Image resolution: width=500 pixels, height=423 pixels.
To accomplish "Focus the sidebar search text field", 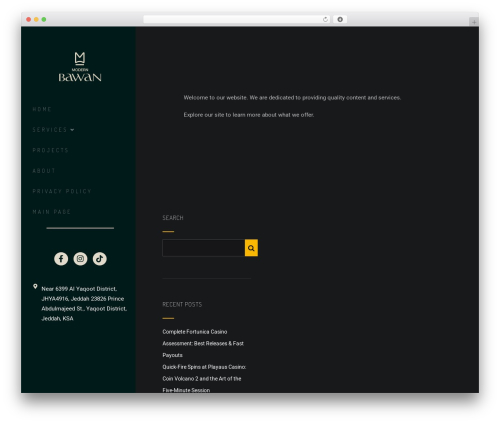I will pyautogui.click(x=204, y=248).
